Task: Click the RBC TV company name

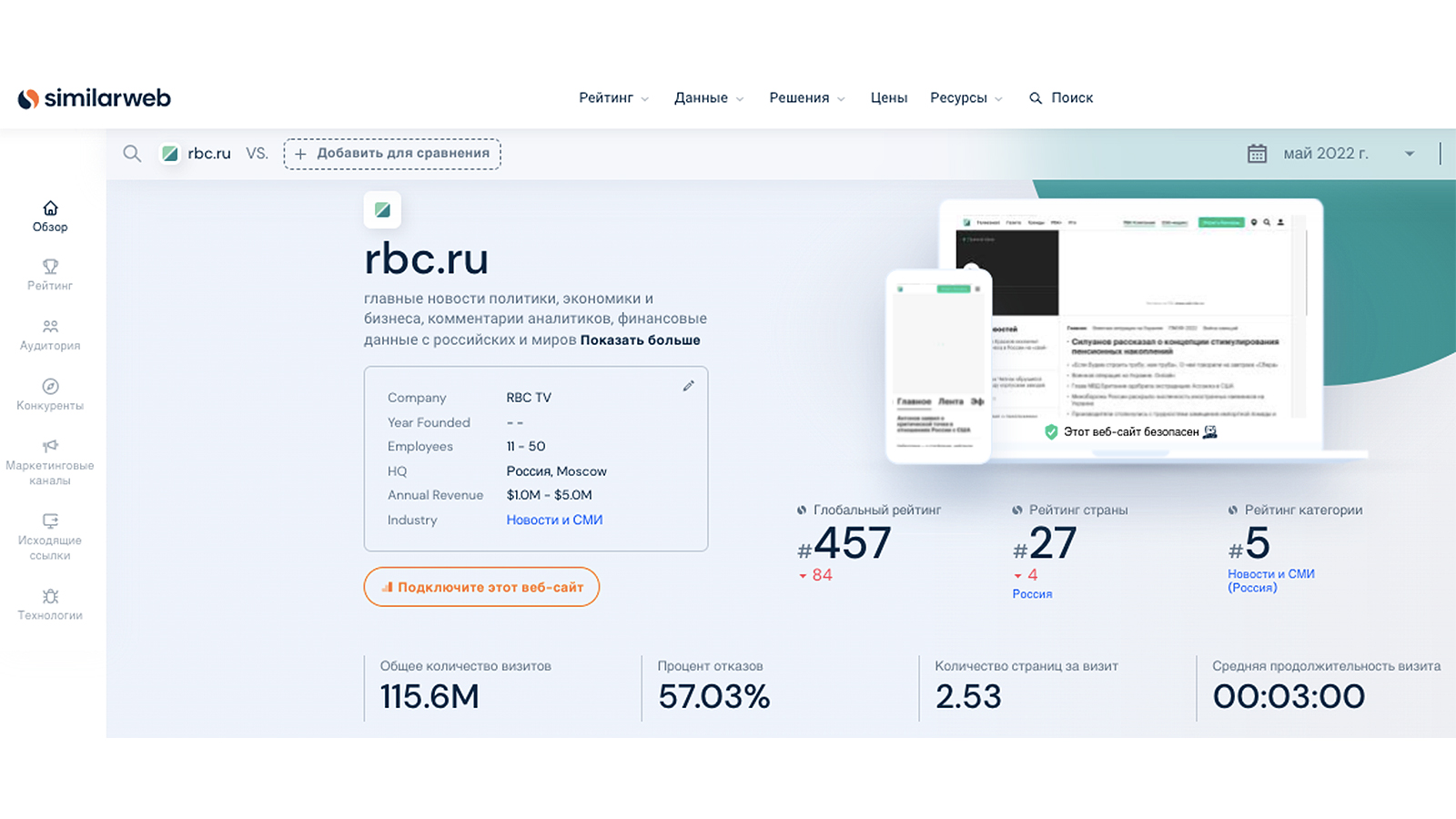Action: pyautogui.click(x=529, y=398)
